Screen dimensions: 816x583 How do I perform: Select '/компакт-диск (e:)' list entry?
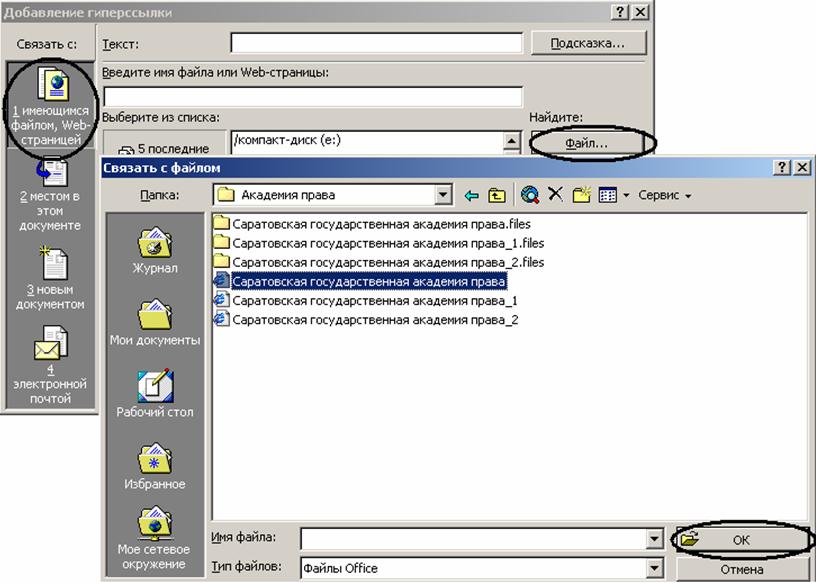pos(288,140)
